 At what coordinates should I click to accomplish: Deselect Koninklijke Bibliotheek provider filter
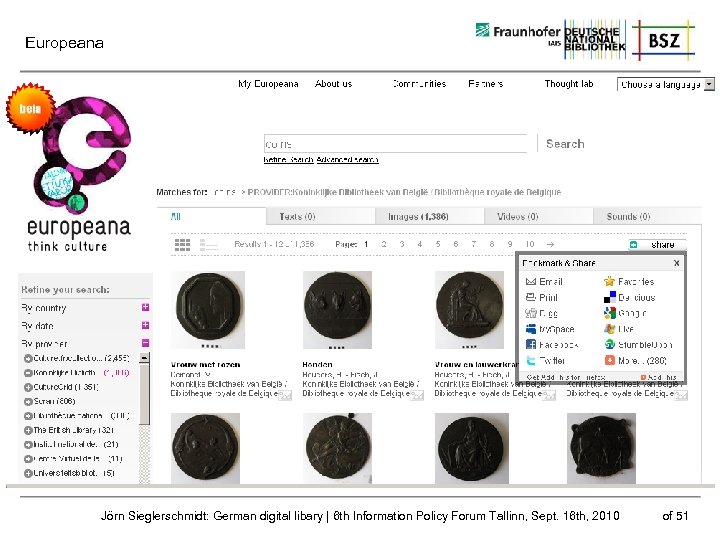pos(77,372)
